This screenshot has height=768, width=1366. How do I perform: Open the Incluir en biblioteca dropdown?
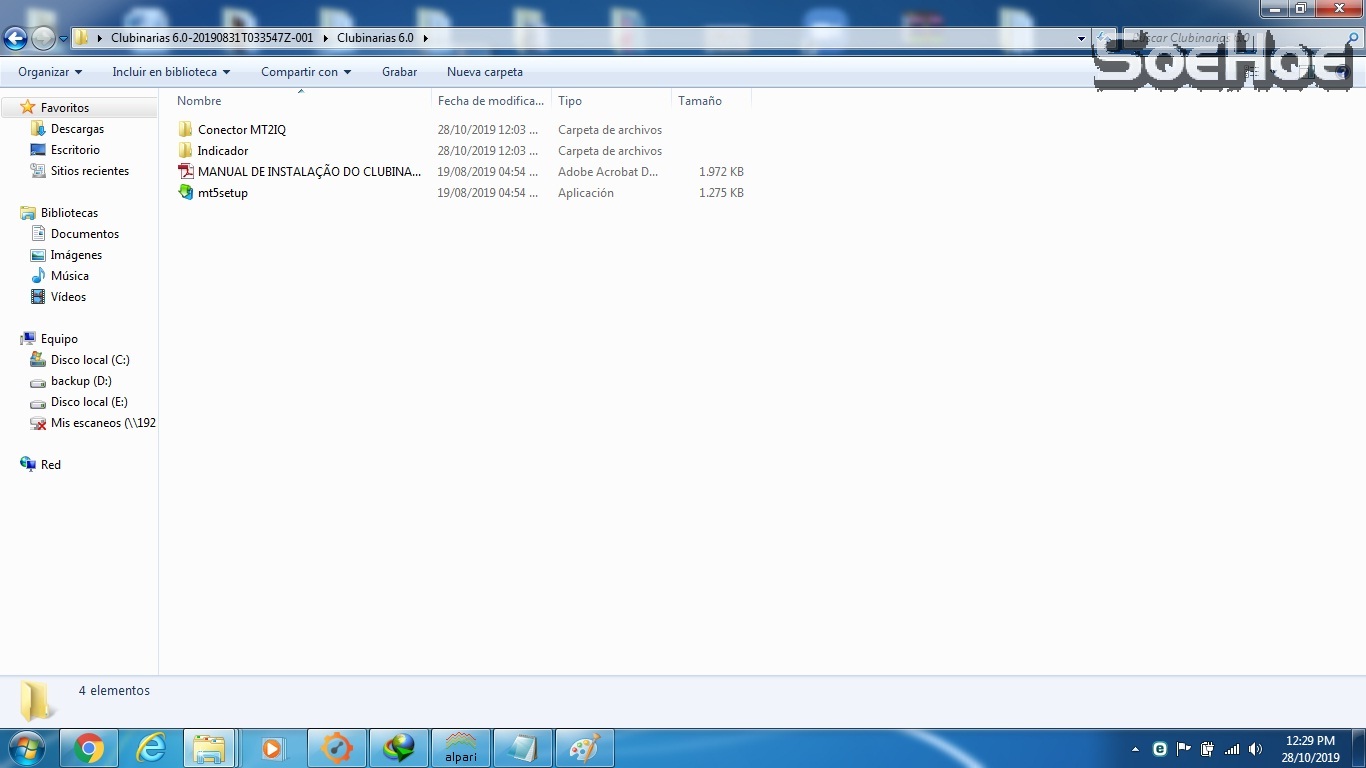[171, 72]
